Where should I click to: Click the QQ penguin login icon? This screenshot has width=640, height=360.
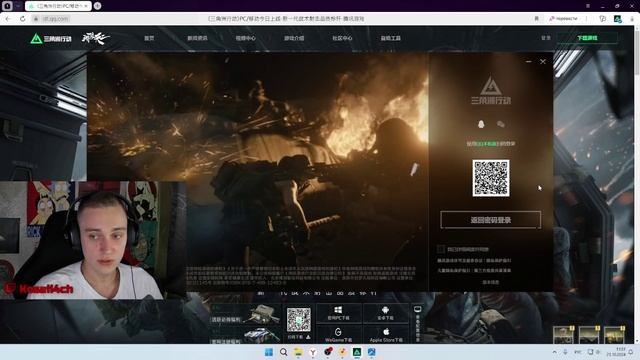coord(481,124)
